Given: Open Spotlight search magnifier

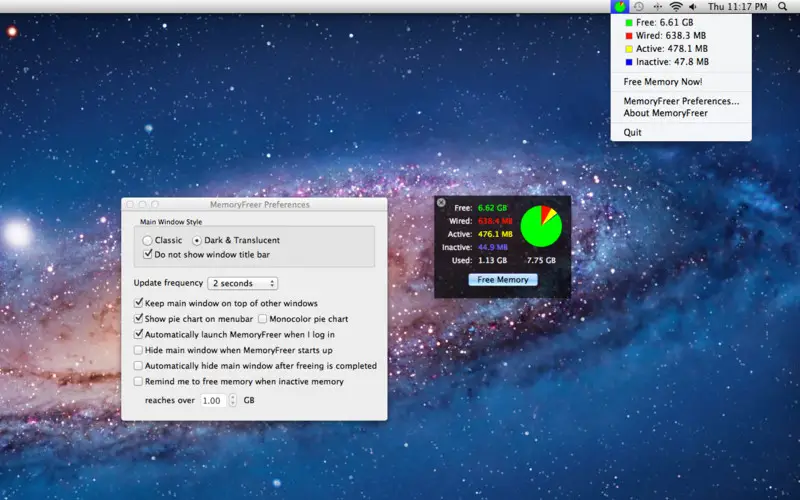Looking at the screenshot, I should pyautogui.click(x=783, y=7).
